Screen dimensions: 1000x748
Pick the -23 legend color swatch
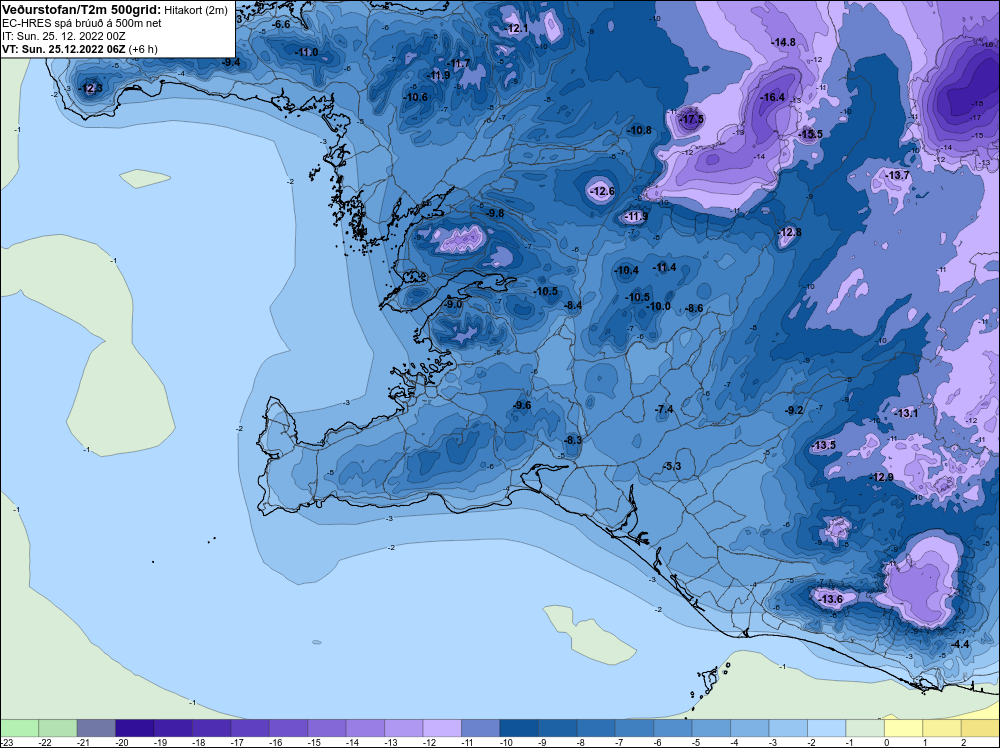19,728
